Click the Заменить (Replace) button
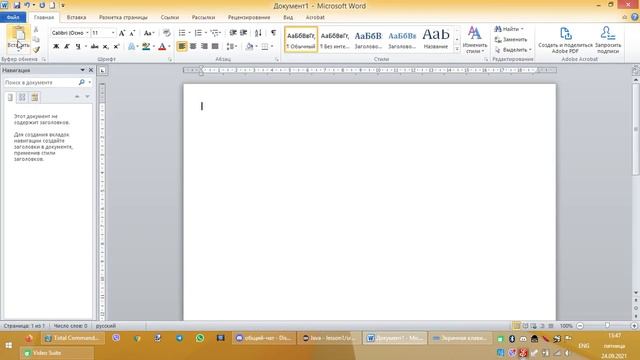The height and width of the screenshot is (360, 640). (511, 40)
